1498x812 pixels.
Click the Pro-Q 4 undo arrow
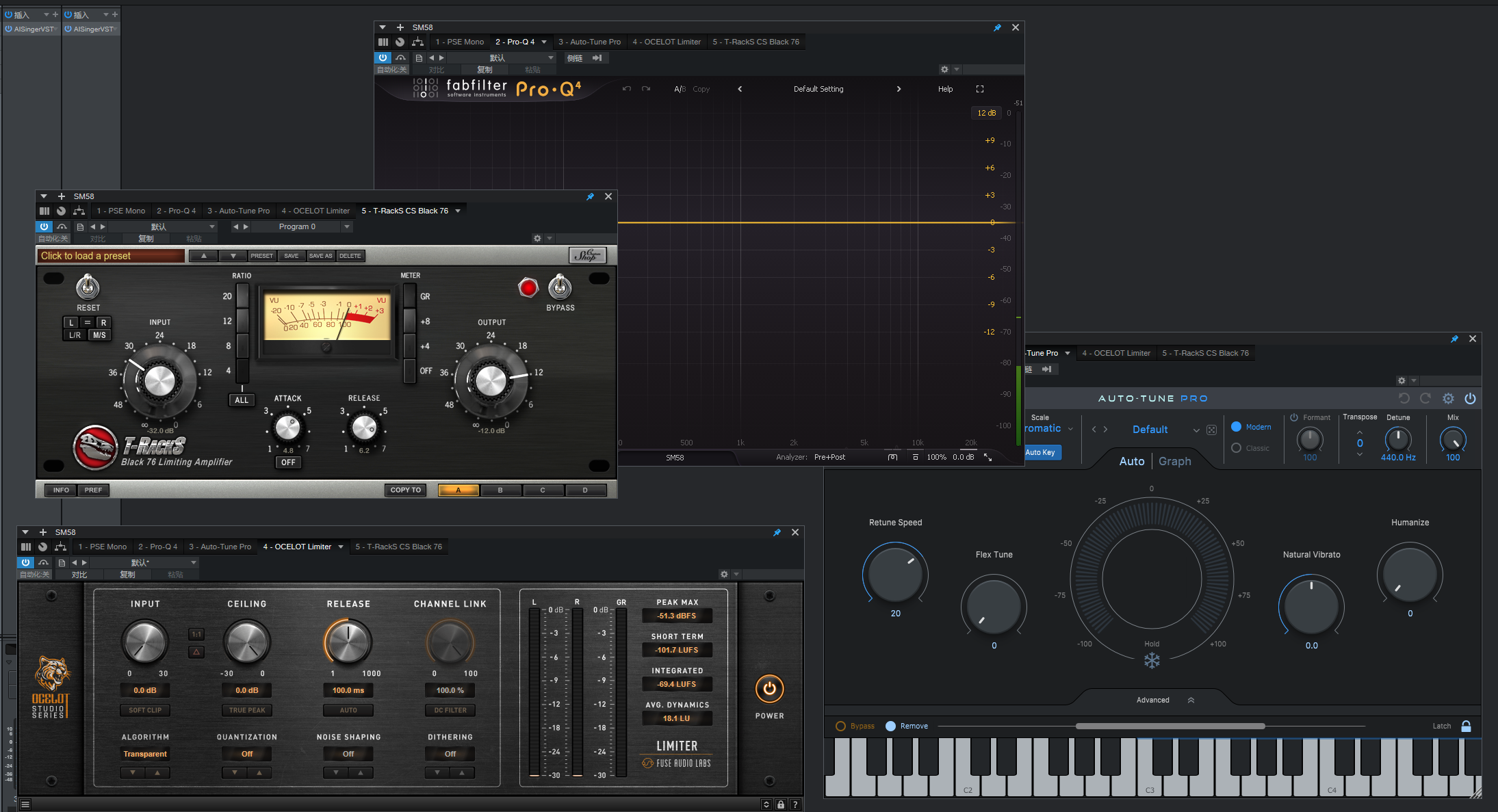pyautogui.click(x=626, y=89)
